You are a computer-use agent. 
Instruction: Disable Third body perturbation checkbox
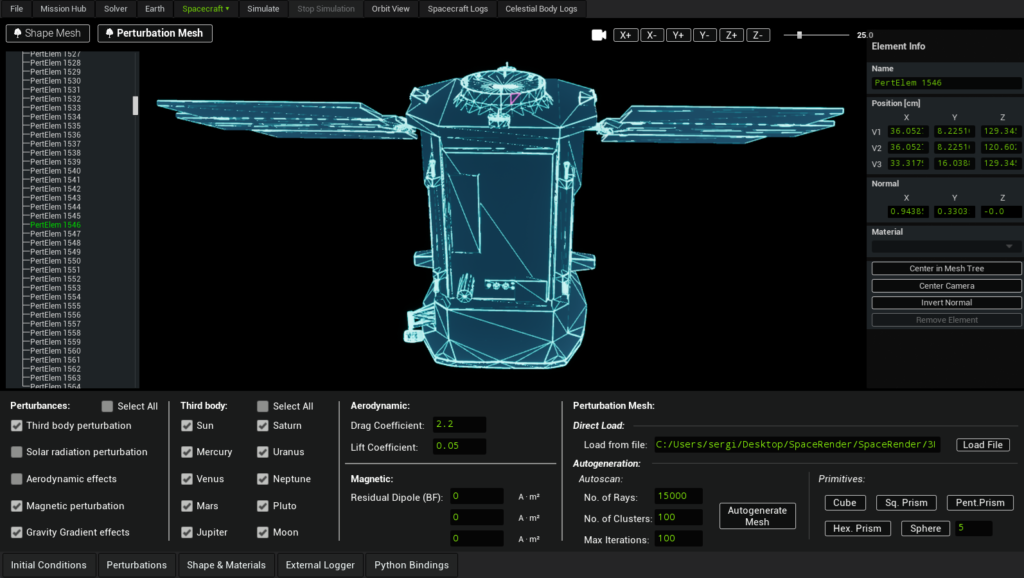point(17,426)
